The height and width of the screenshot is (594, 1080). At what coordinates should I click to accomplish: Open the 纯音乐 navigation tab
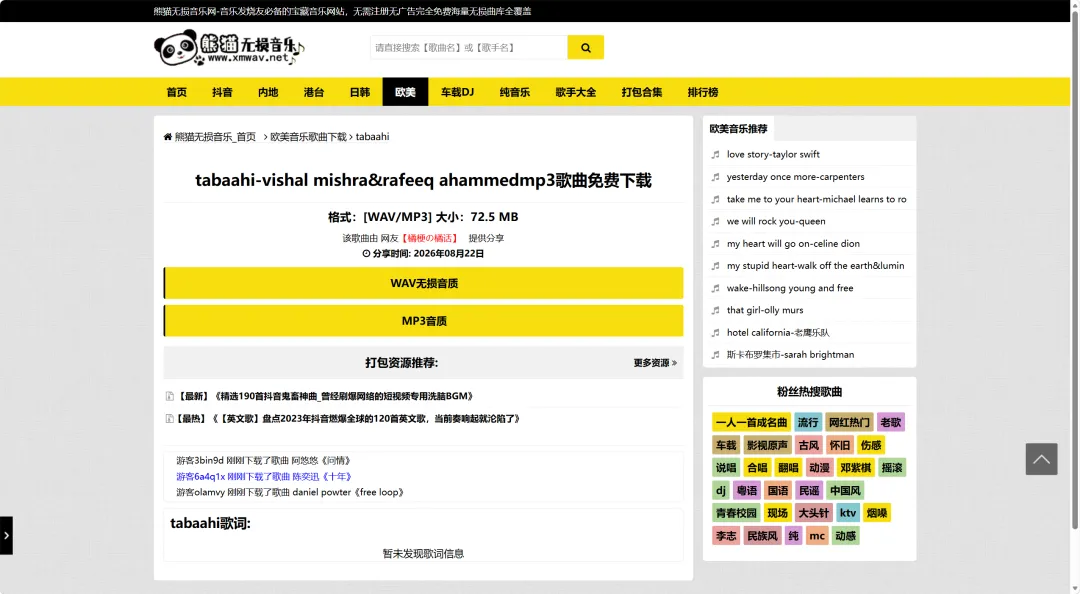point(515,92)
